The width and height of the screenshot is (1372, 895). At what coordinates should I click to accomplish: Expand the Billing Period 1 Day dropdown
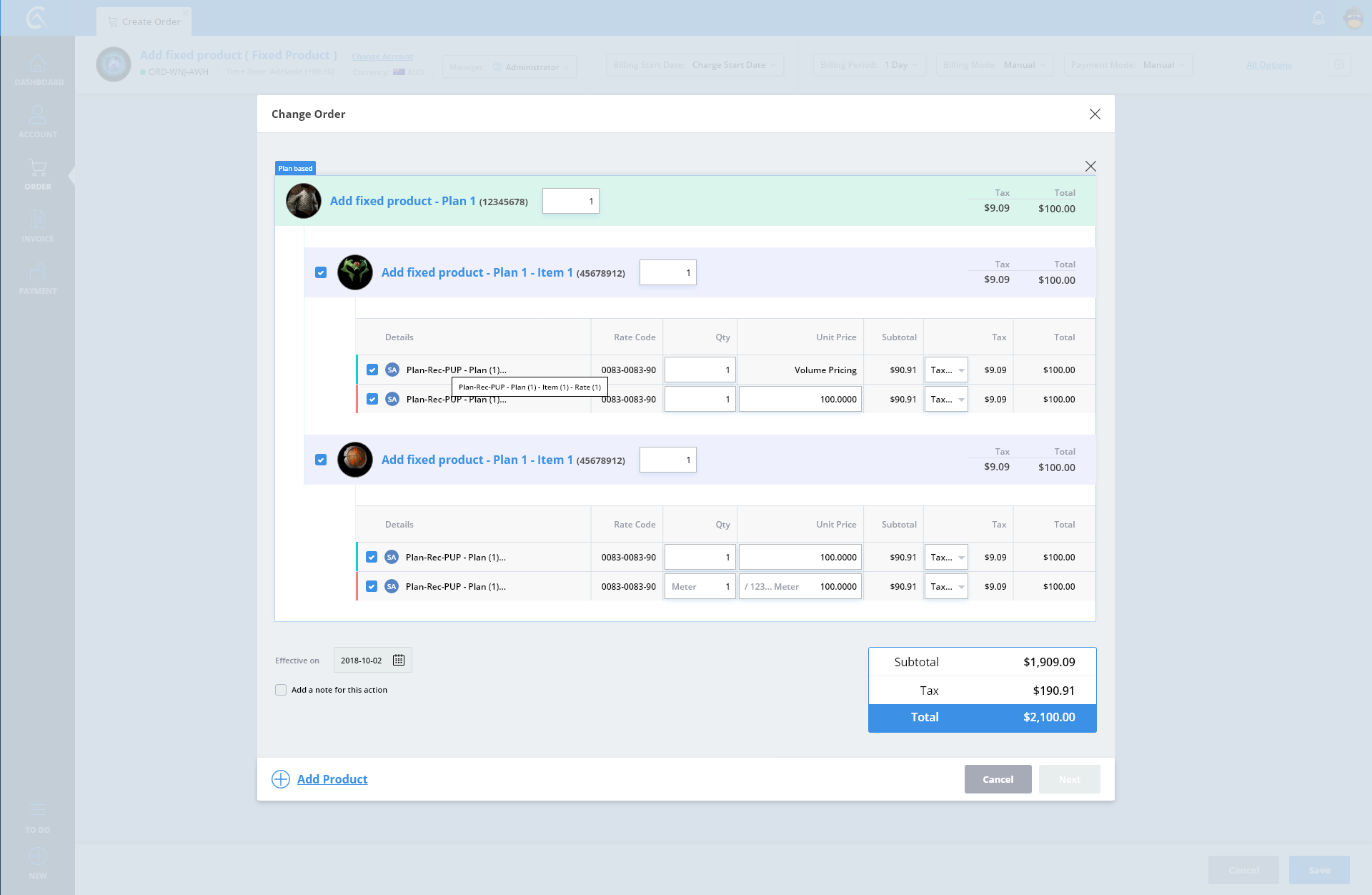(x=869, y=65)
